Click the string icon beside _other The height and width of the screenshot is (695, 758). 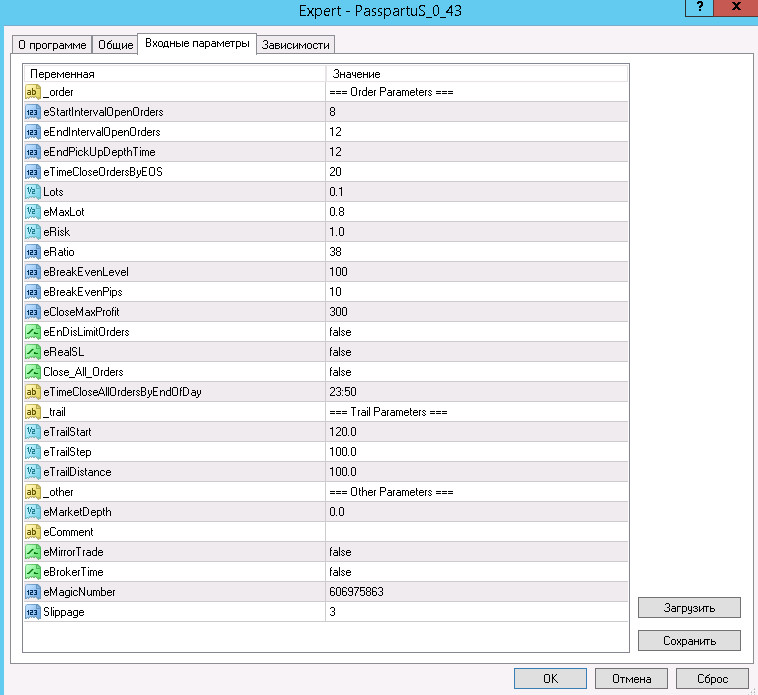point(32,492)
